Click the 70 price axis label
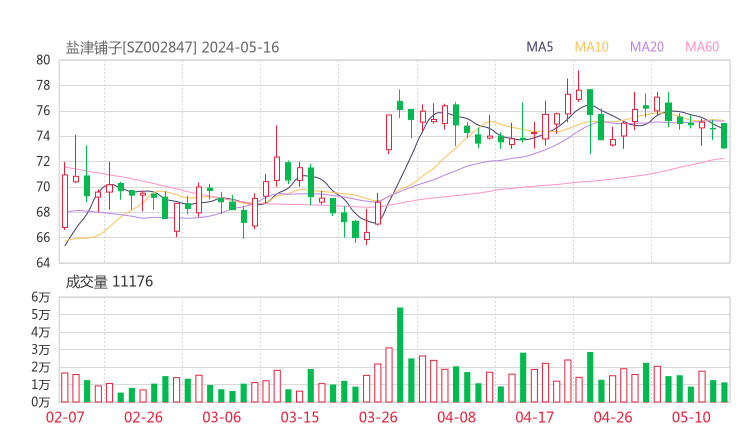Viewport: 740px width, 440px height. [x=43, y=187]
